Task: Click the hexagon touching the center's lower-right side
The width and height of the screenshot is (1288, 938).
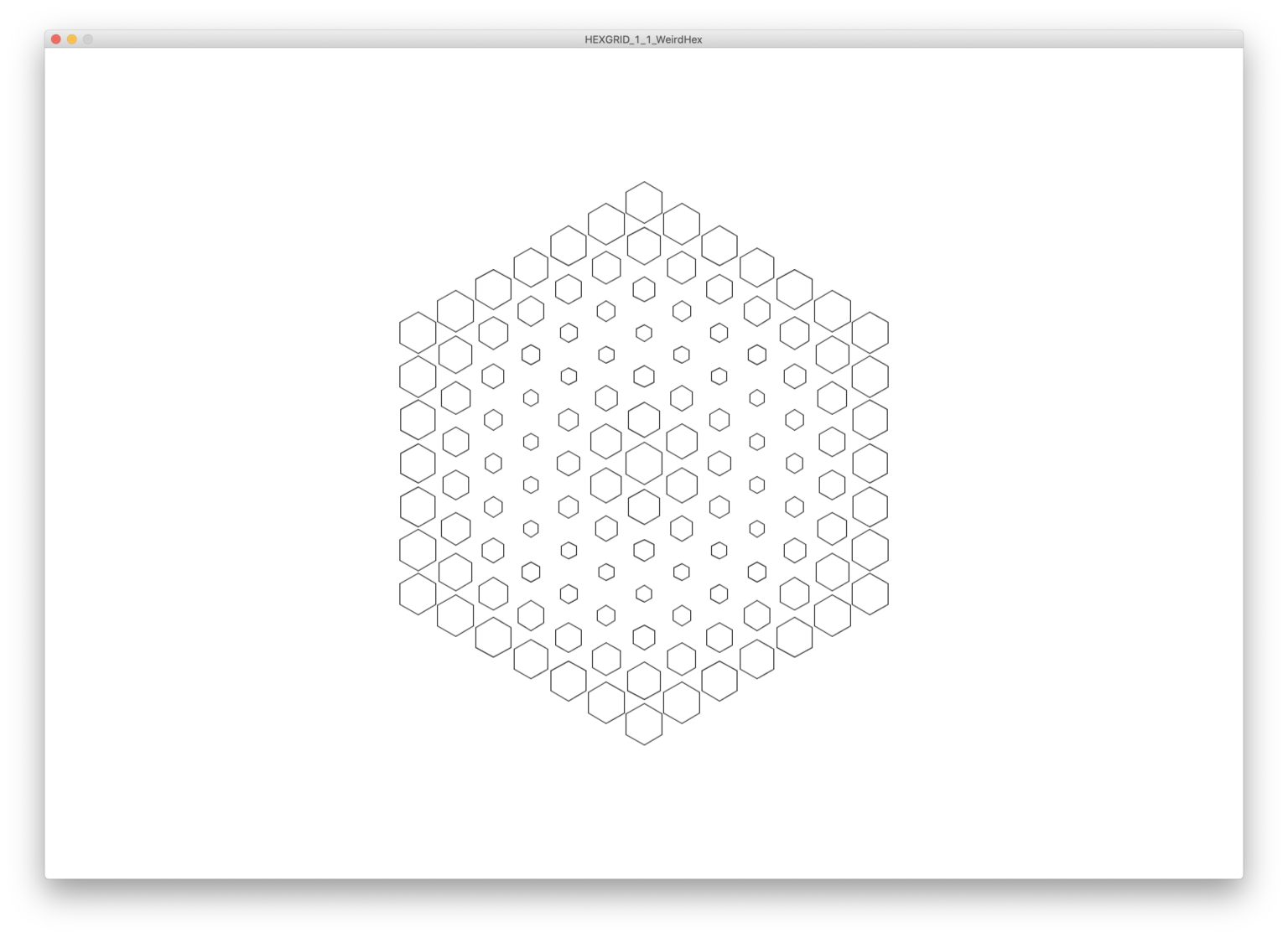Action: (682, 485)
